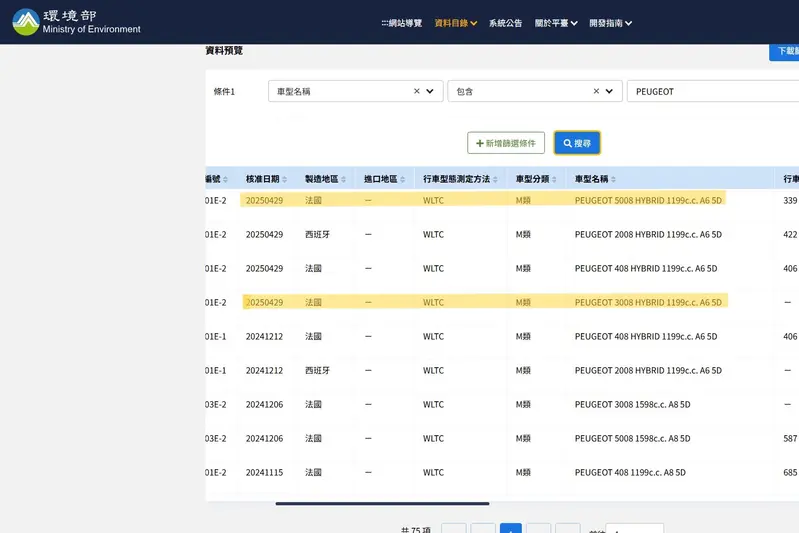Screen dimensions: 799x533
Task: Select PEUGEOT 408 1199c.c. A8 5D cell
Action: point(630,472)
